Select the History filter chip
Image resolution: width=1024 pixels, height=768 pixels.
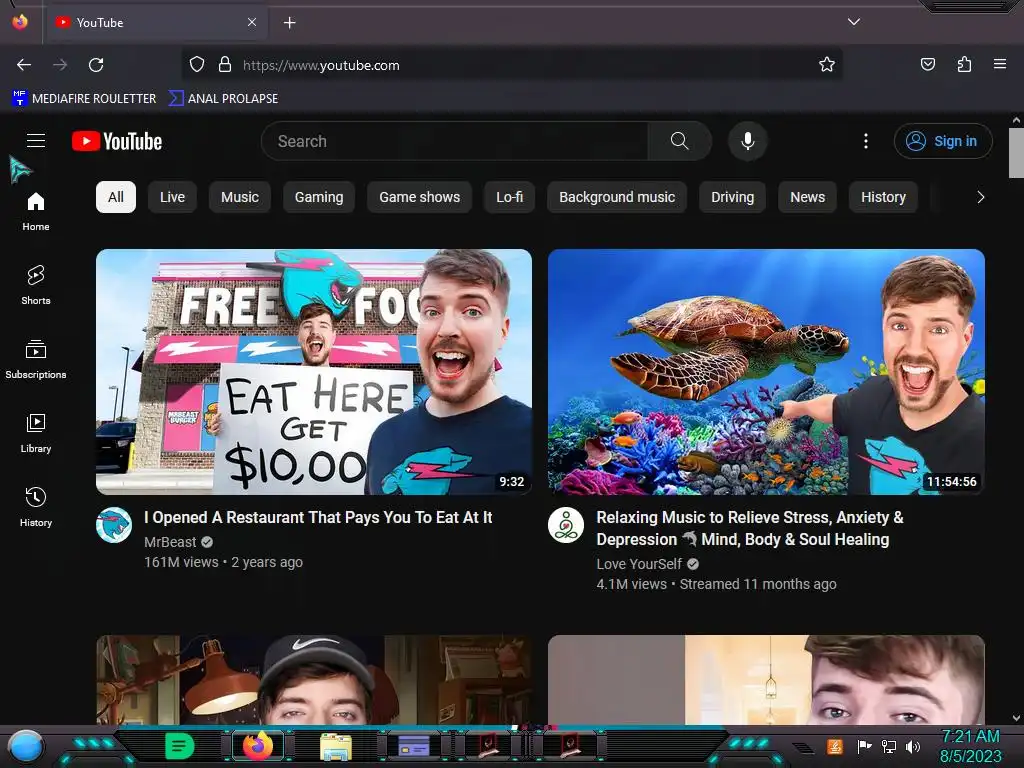pyautogui.click(x=883, y=197)
